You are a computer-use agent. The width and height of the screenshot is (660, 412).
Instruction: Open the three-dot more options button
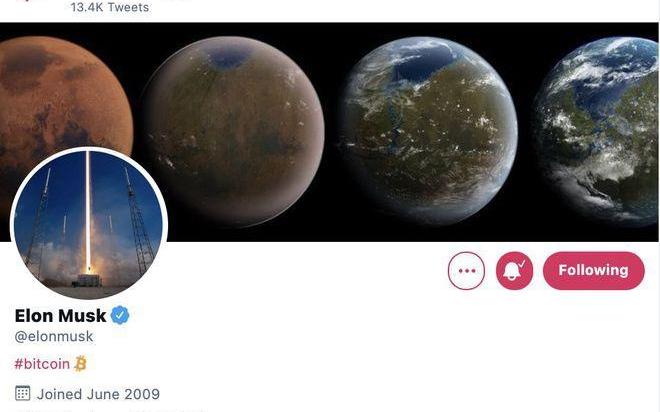[466, 271]
